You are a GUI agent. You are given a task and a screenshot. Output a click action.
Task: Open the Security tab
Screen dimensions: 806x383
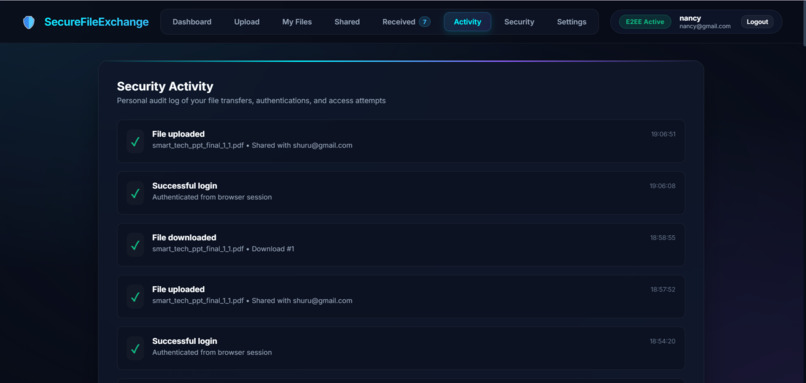coord(519,22)
